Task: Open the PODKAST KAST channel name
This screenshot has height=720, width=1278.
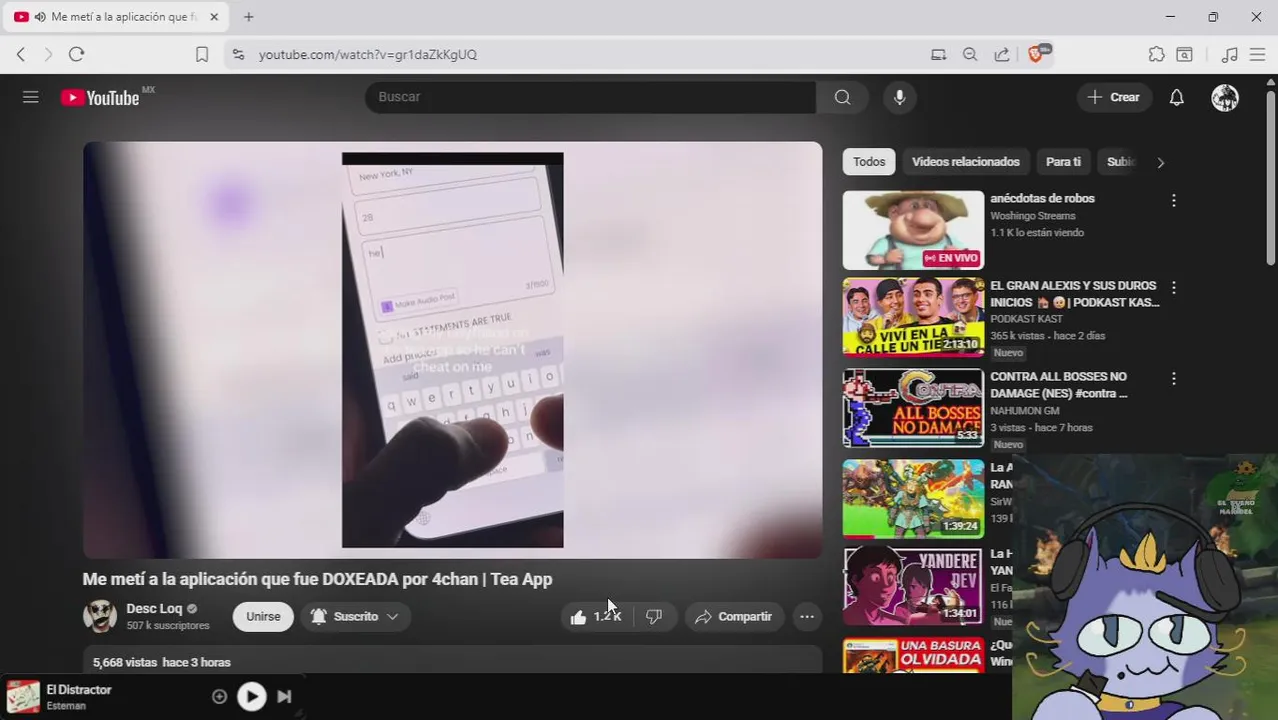Action: (x=1026, y=319)
